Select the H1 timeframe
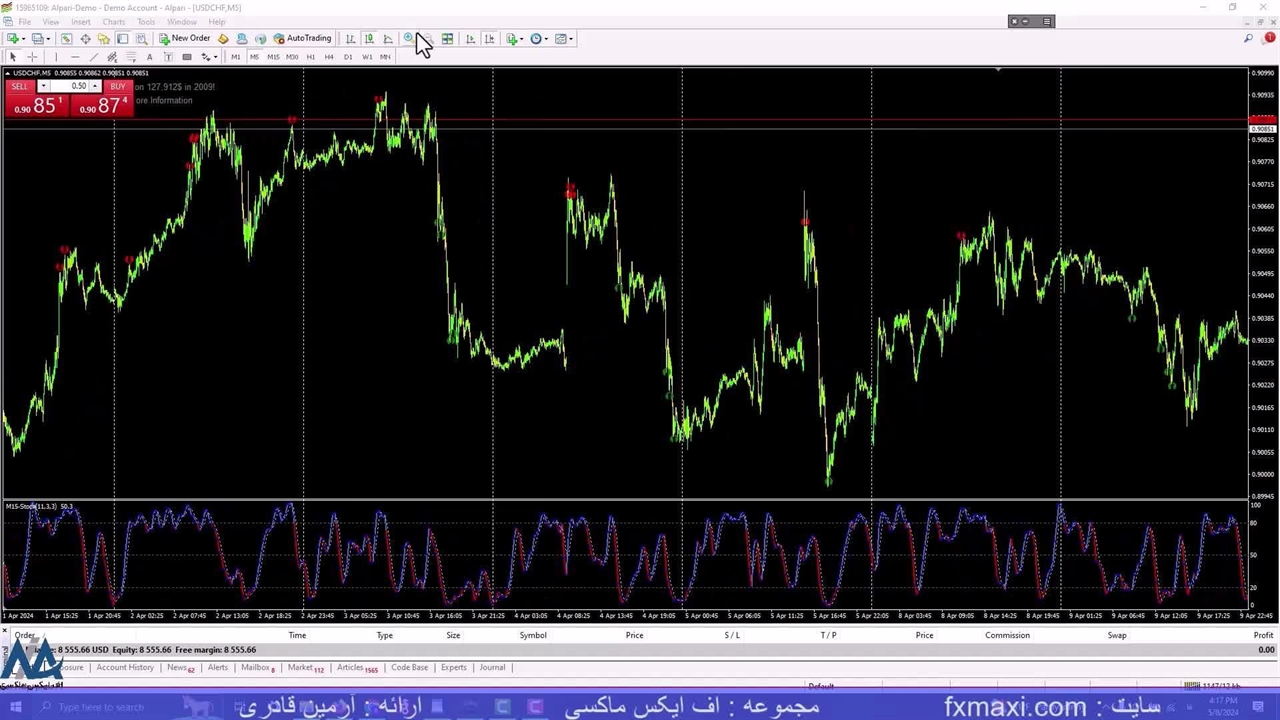The image size is (1280, 720). click(310, 57)
